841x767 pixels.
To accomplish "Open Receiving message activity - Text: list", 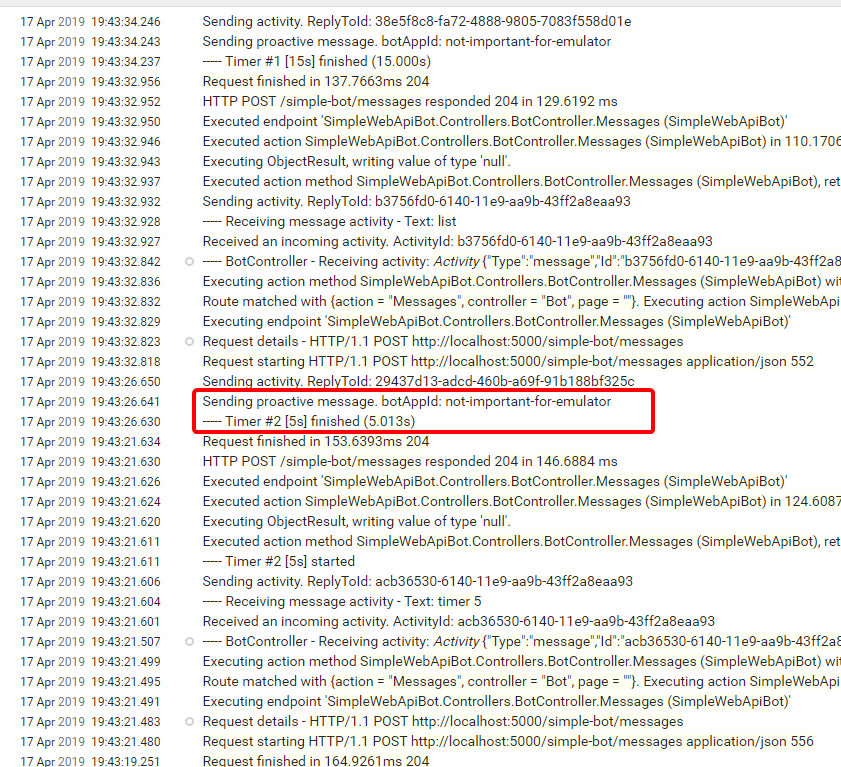I will tap(329, 222).
